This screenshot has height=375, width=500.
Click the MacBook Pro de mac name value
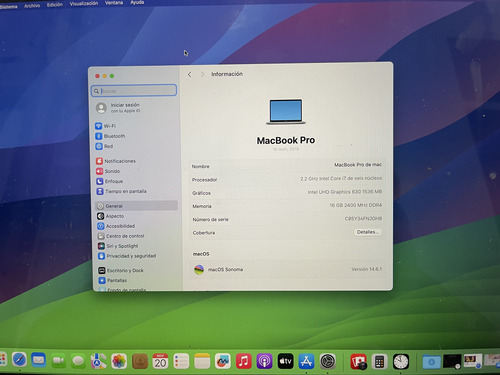pyautogui.click(x=358, y=165)
